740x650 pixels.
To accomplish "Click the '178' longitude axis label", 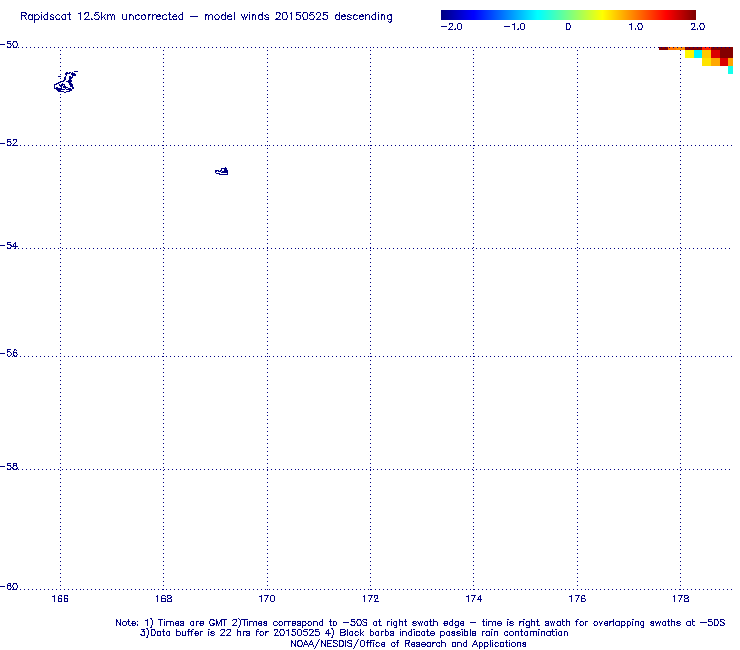I will (x=680, y=599).
